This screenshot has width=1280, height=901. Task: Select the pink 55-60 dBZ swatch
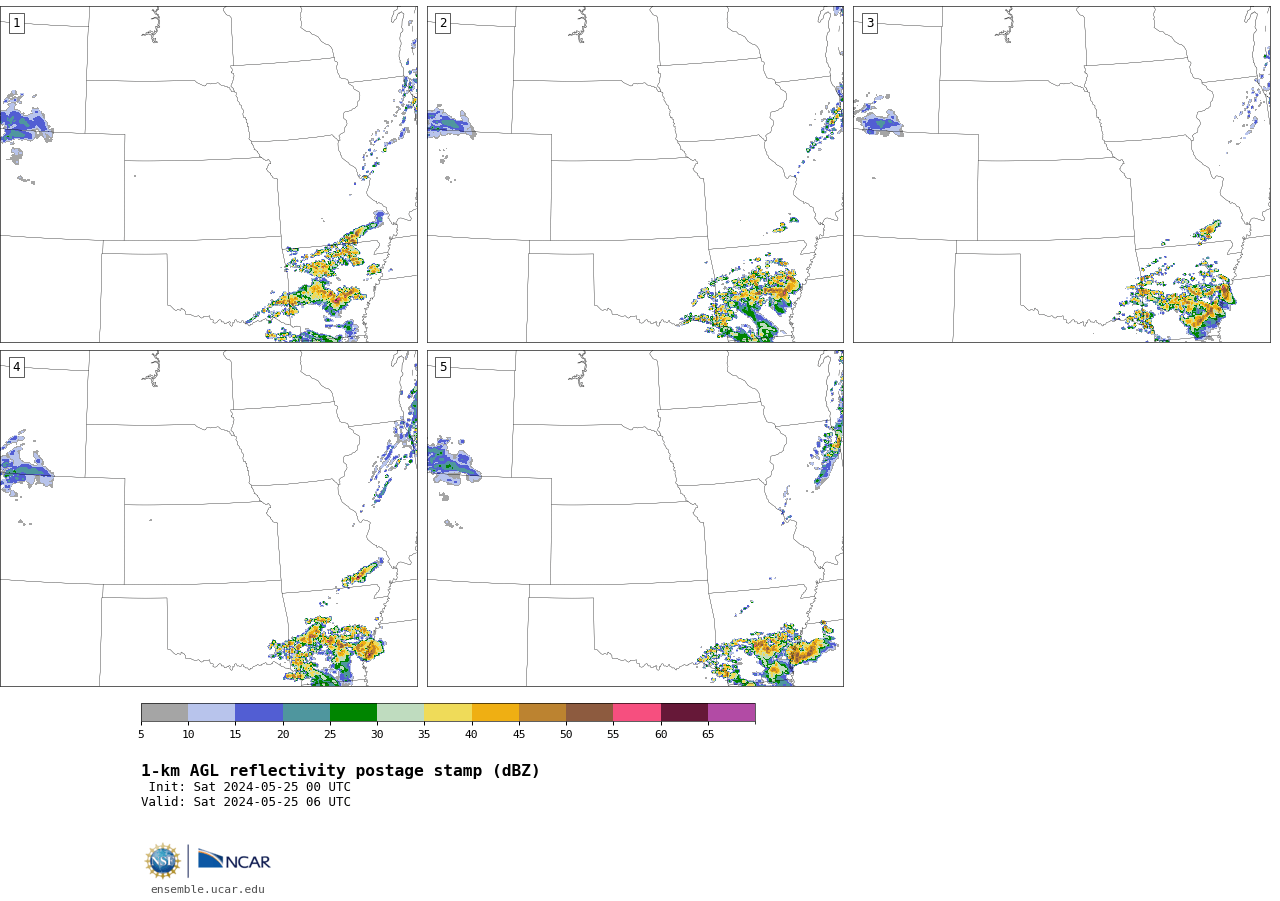(637, 712)
